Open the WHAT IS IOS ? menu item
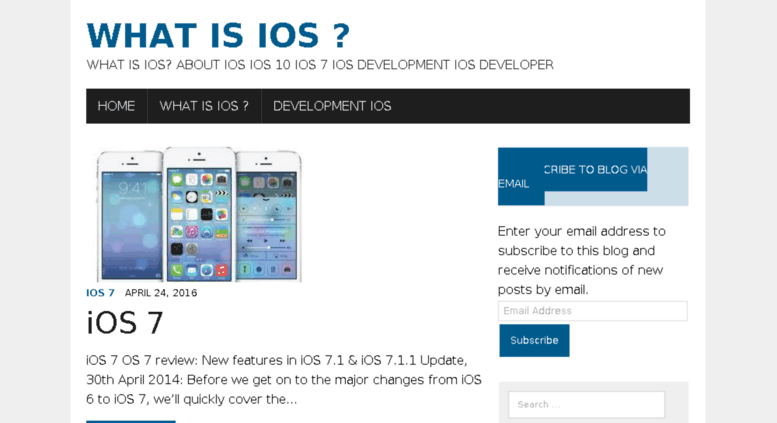Screen dimensions: 777x423 coord(204,106)
